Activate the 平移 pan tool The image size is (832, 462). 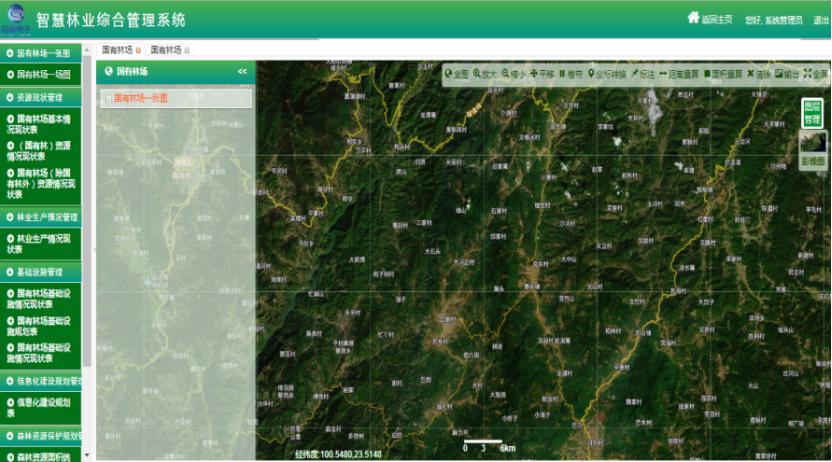542,74
